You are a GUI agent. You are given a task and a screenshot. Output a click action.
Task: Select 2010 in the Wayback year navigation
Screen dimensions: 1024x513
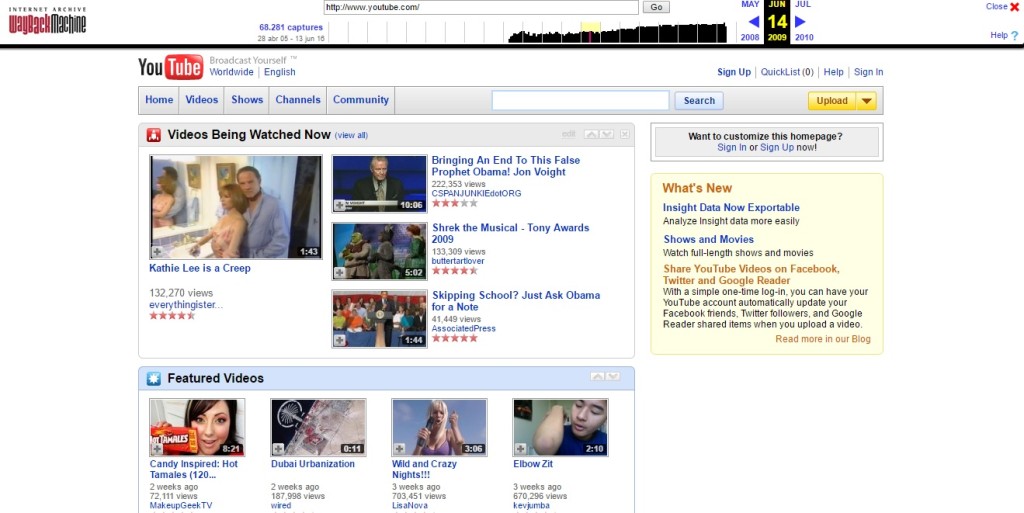(804, 37)
